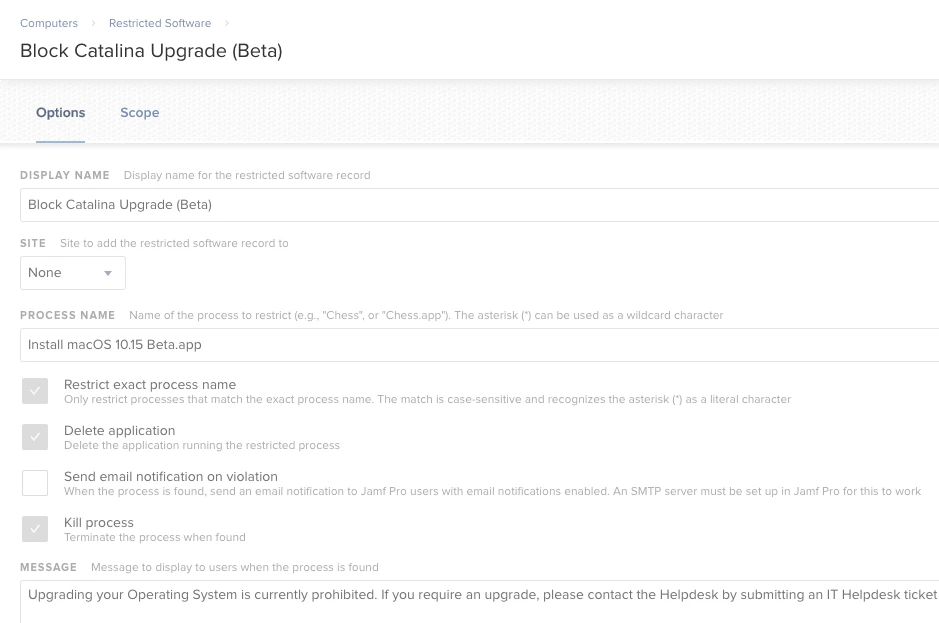Open the Computers breadcrumb link
The image size is (939, 623).
49,23
